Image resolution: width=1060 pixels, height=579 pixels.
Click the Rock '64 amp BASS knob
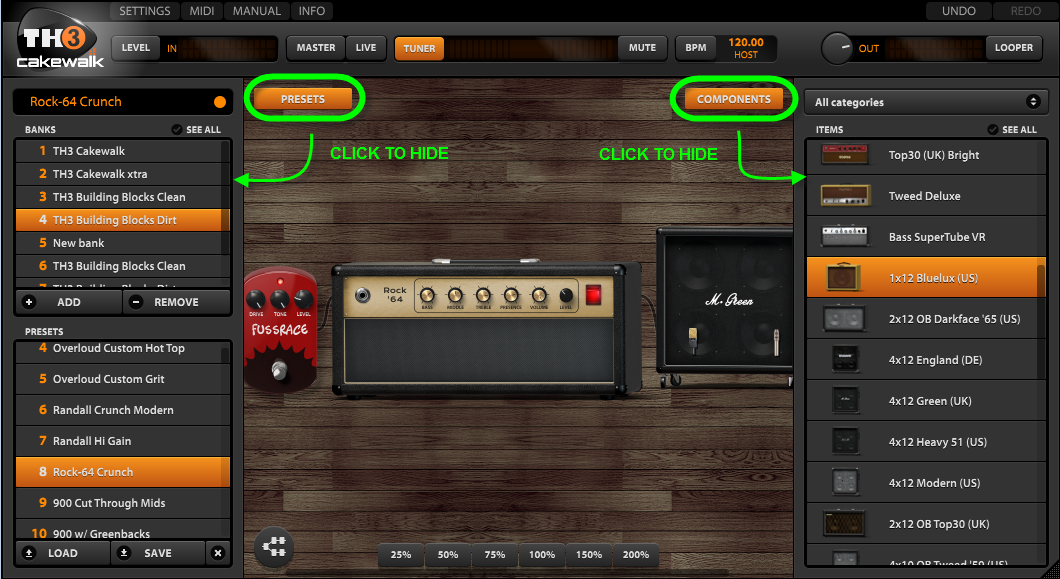point(427,296)
